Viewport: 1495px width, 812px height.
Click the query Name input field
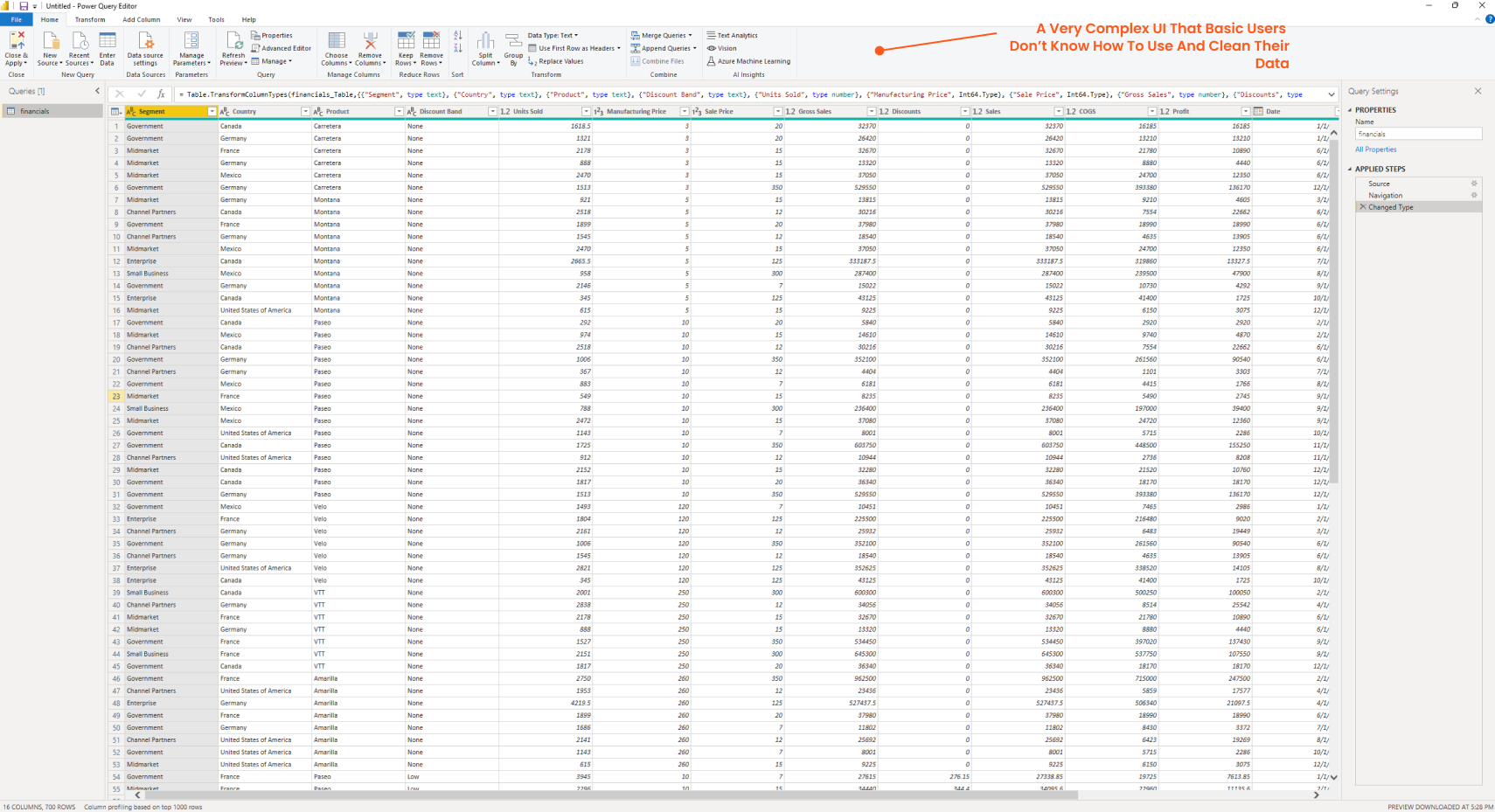click(x=1417, y=134)
